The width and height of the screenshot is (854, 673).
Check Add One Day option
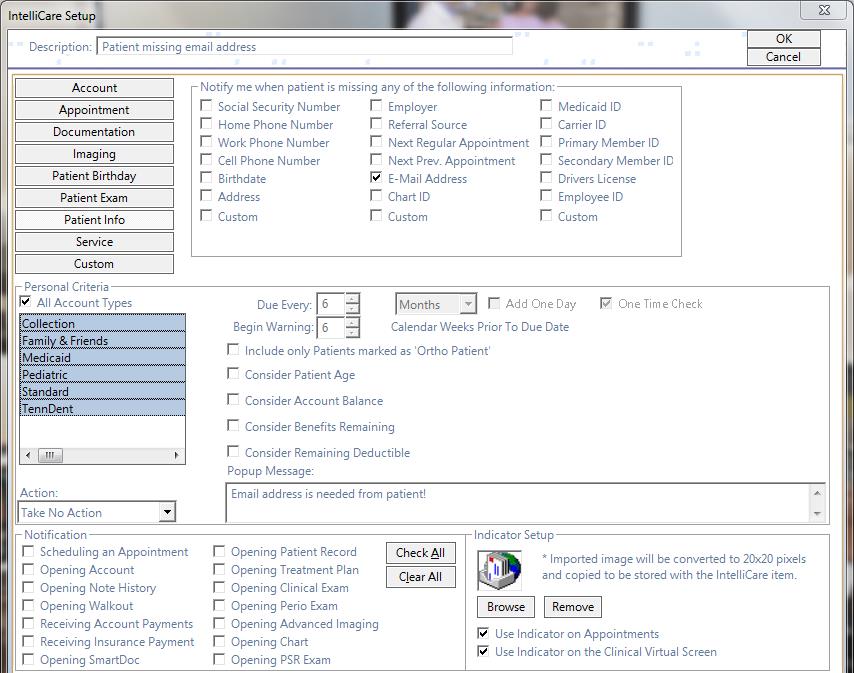tap(494, 303)
